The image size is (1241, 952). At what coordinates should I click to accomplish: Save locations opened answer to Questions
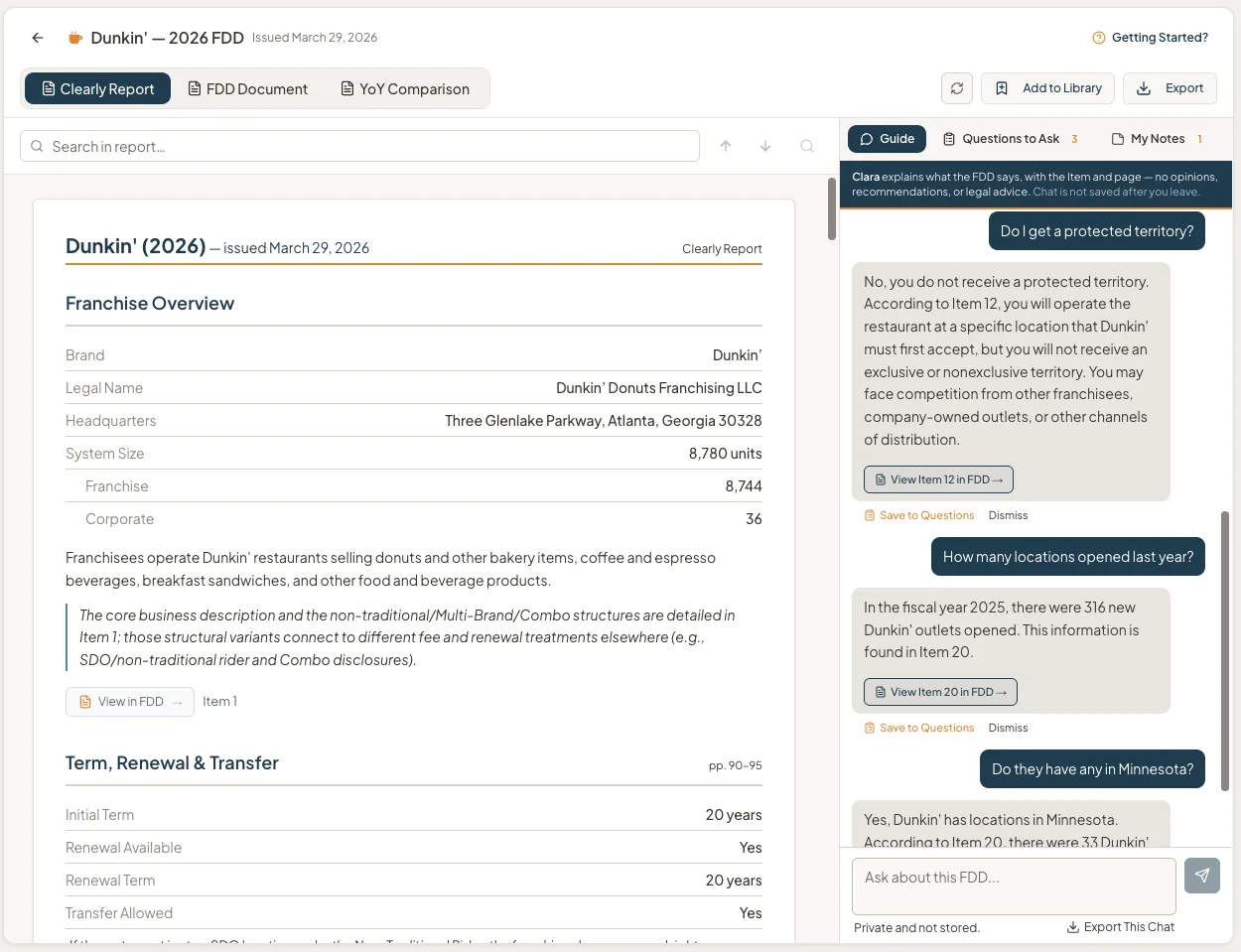(919, 728)
